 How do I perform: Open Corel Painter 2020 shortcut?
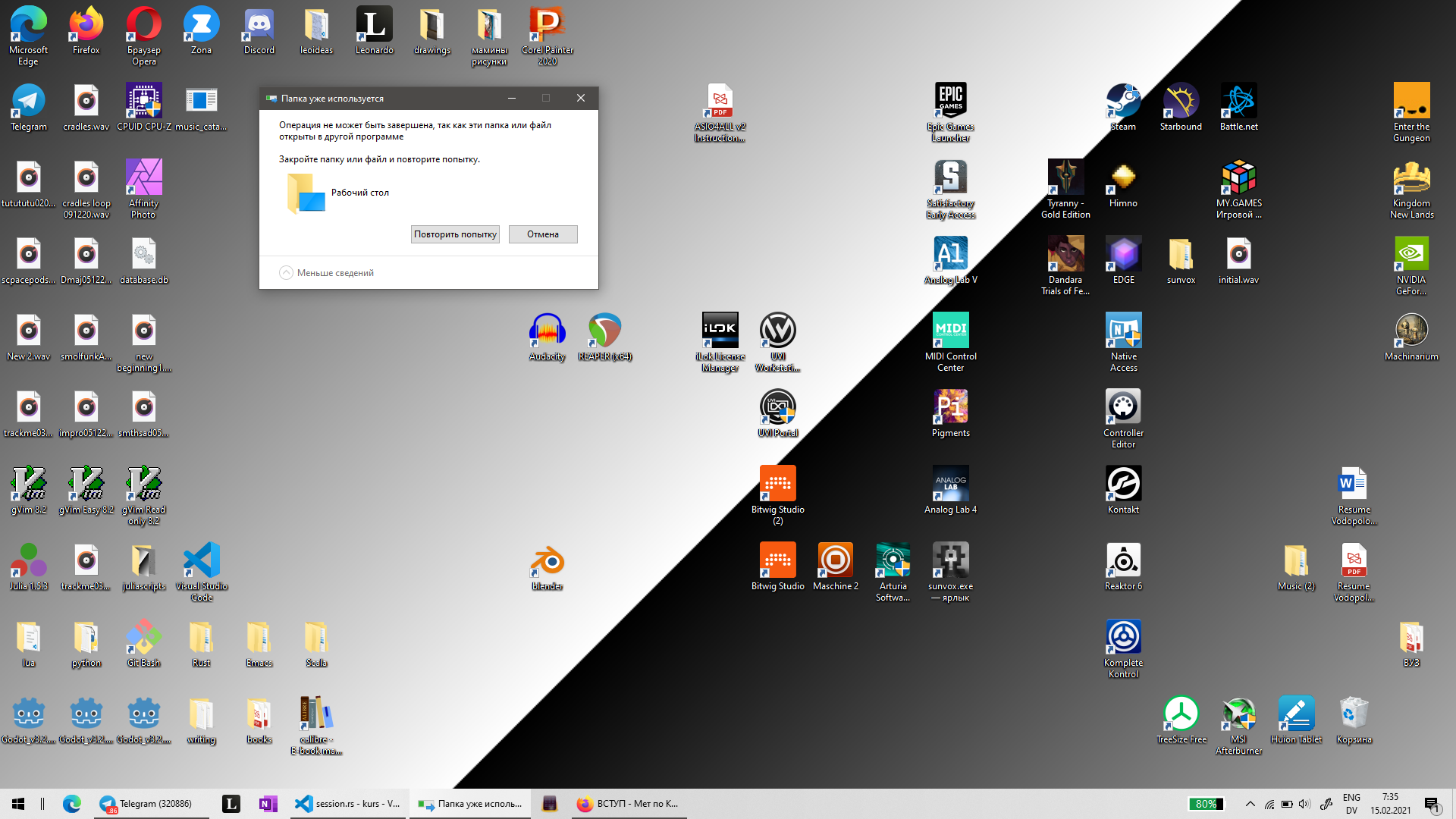pyautogui.click(x=548, y=36)
